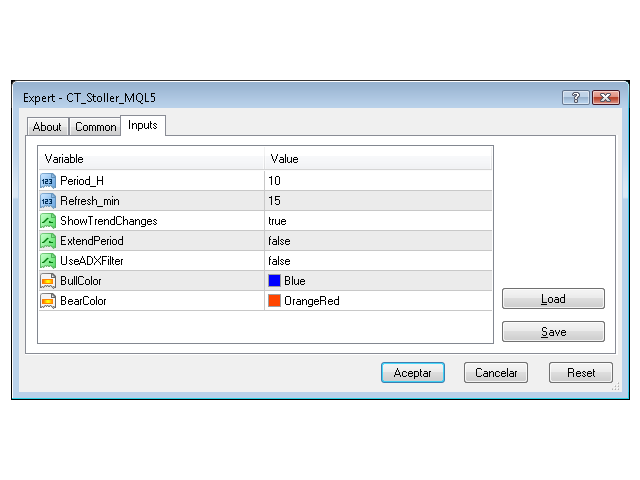Change UseADXFilter value false

pos(378,261)
